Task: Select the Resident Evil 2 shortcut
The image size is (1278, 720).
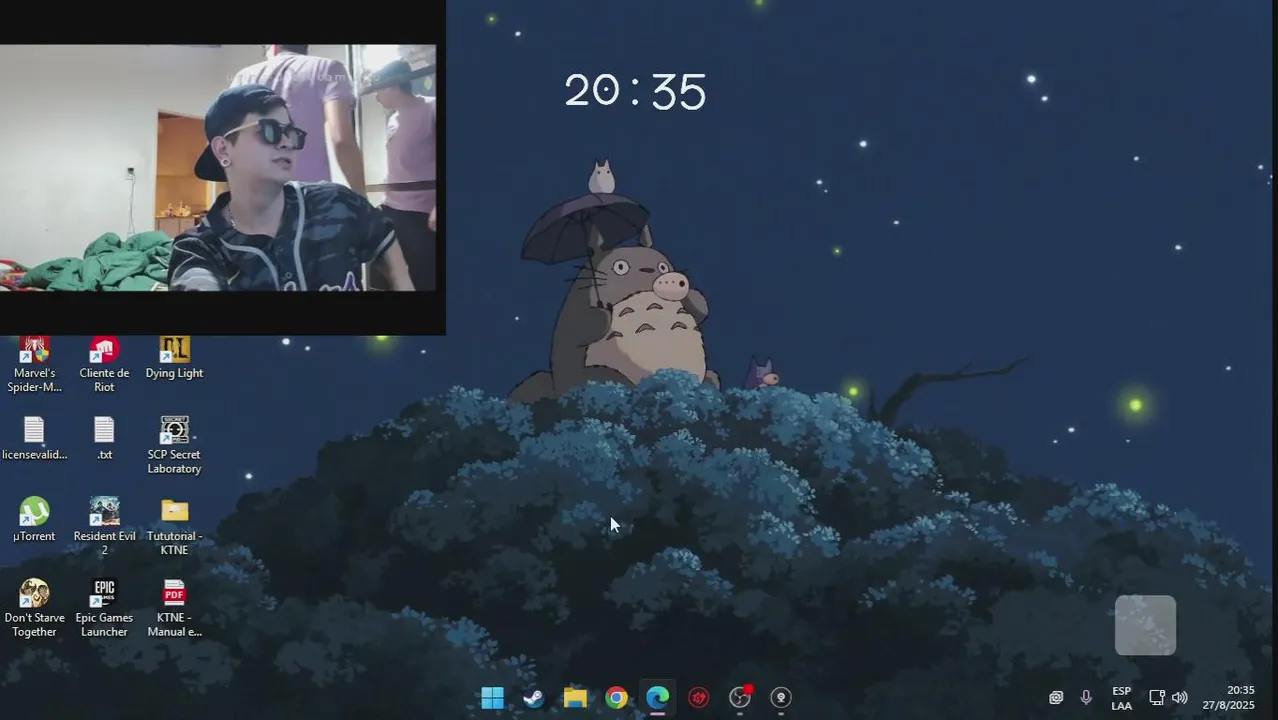Action: point(104,527)
